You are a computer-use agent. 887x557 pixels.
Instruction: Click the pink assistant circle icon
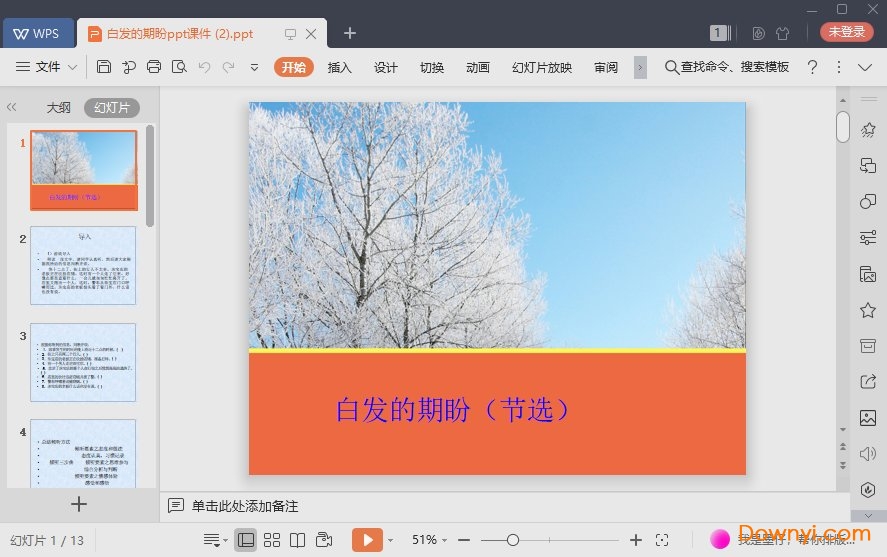pos(720,539)
